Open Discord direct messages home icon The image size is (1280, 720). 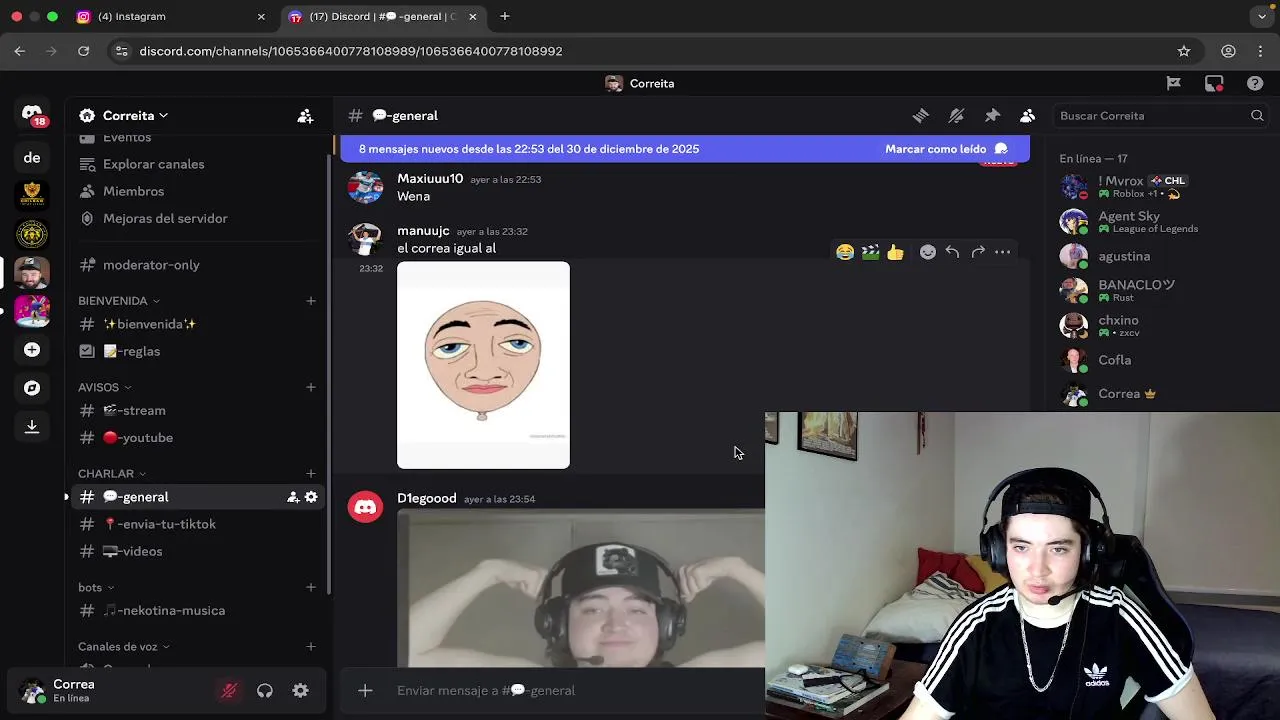pyautogui.click(x=32, y=115)
